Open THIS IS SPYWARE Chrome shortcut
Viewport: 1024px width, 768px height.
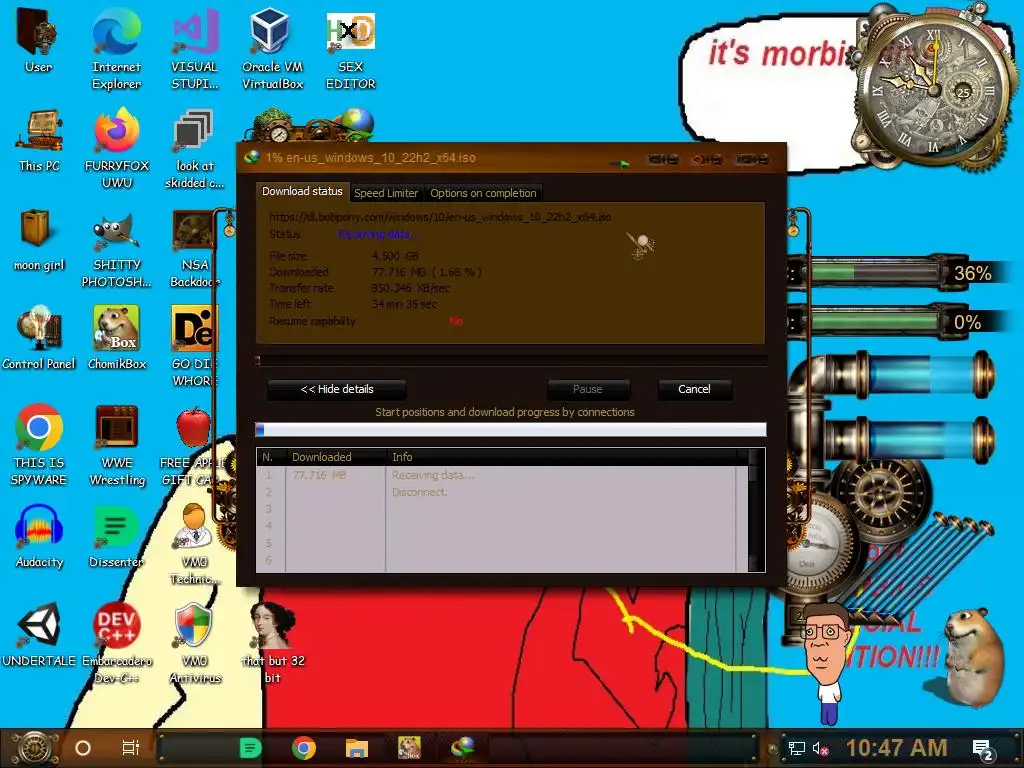(39, 445)
